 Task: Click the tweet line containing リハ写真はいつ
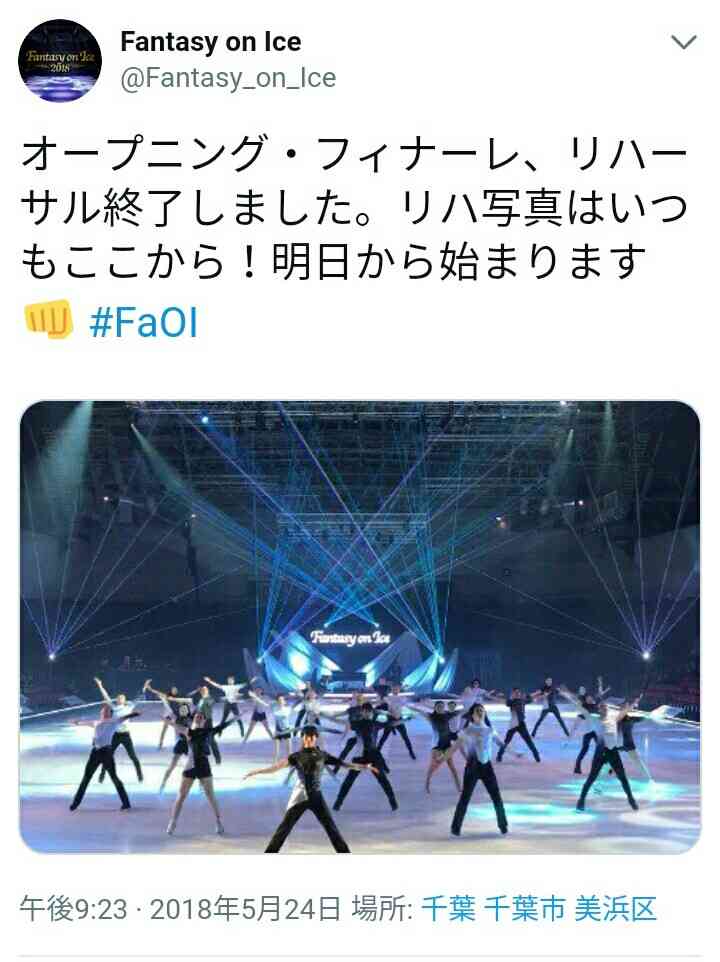[354, 208]
